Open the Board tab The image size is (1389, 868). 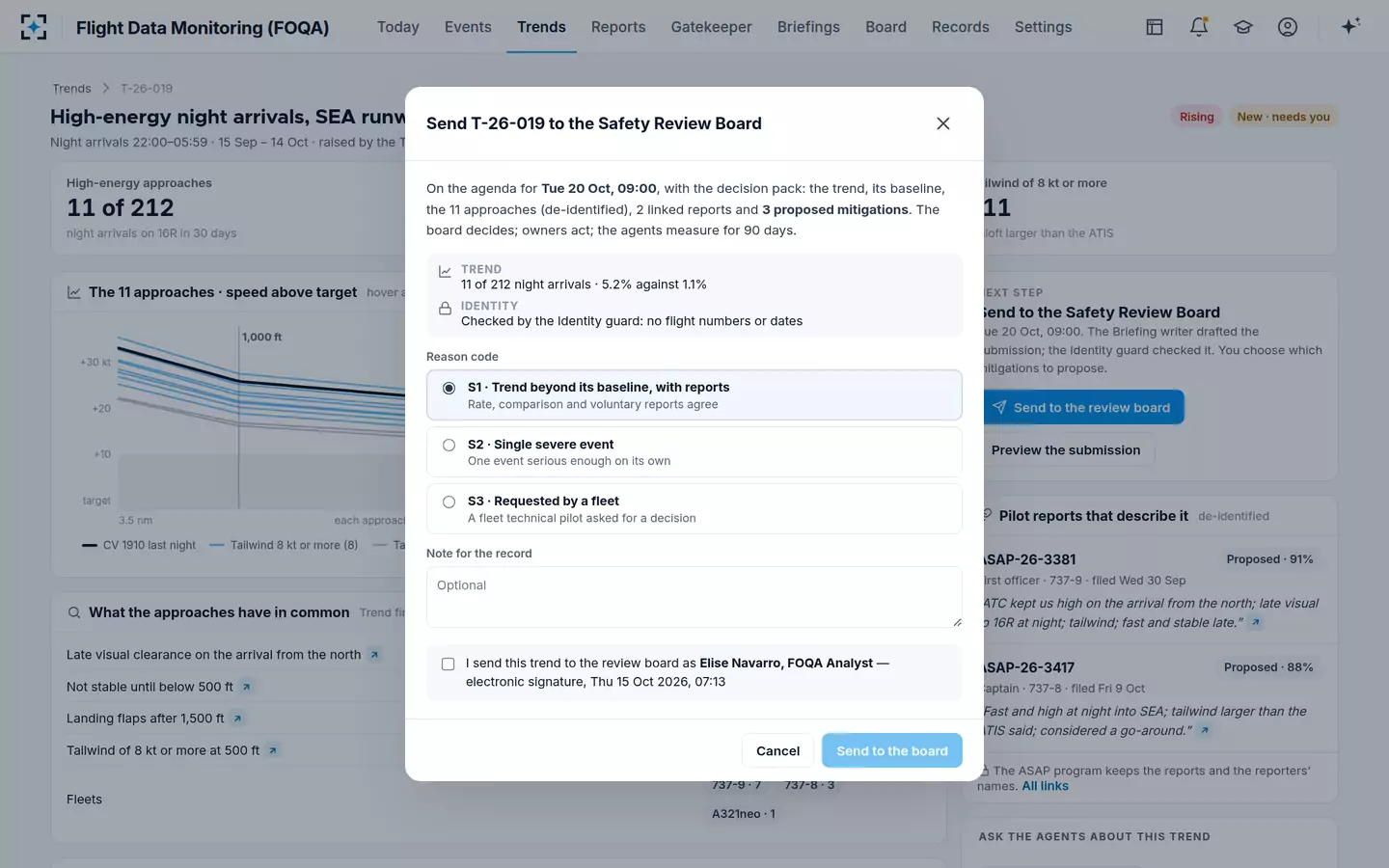pos(885,27)
